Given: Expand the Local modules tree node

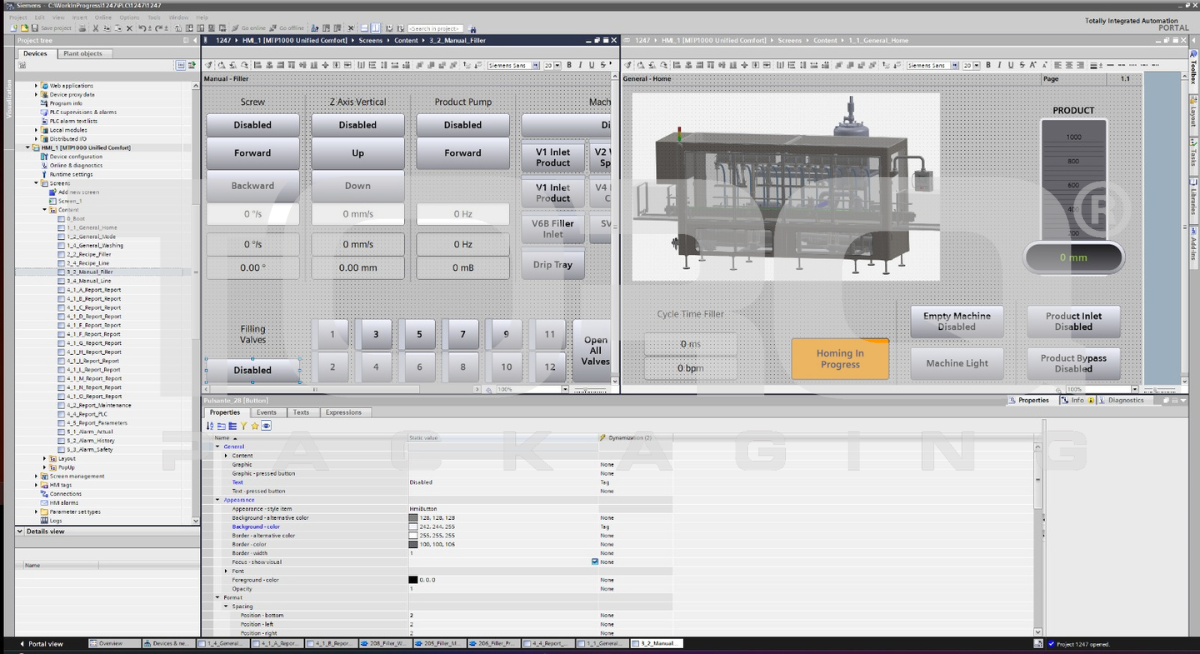Looking at the screenshot, I should tap(37, 130).
